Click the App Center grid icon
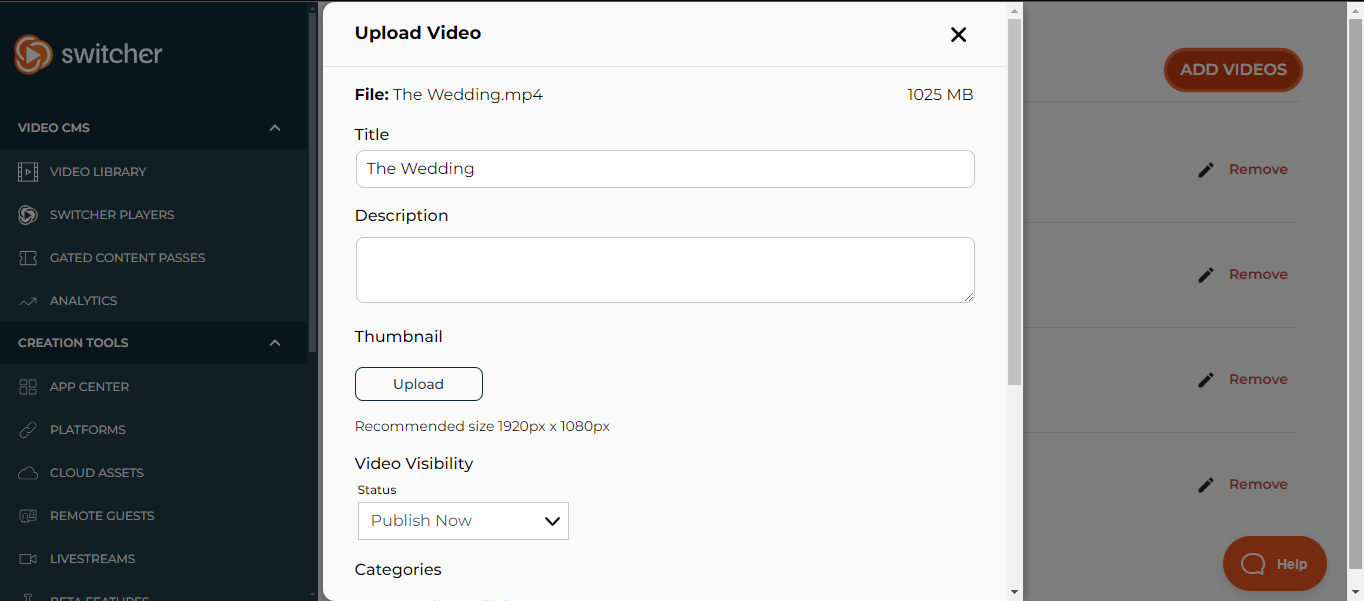Image resolution: width=1364 pixels, height=601 pixels. coord(28,387)
